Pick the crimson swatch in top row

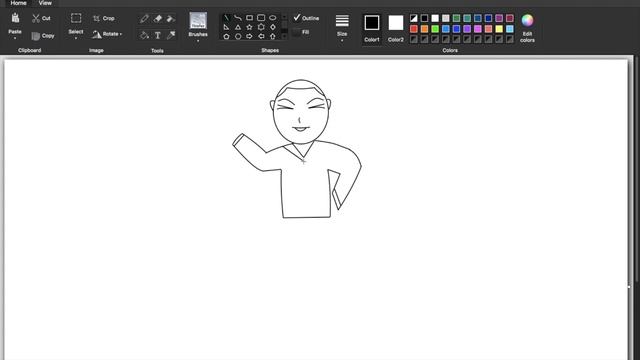click(x=510, y=18)
